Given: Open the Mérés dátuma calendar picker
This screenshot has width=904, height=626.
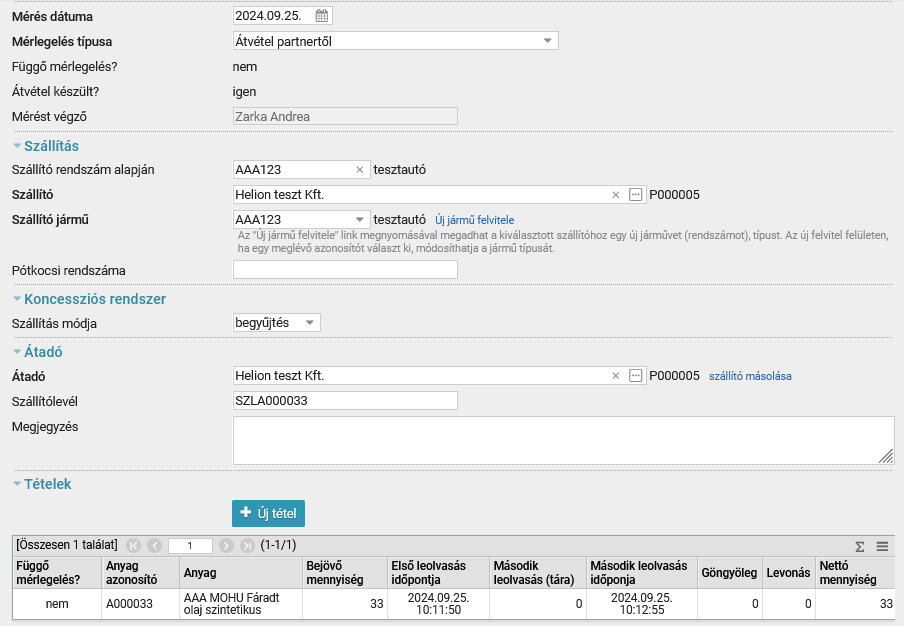Looking at the screenshot, I should point(322,16).
